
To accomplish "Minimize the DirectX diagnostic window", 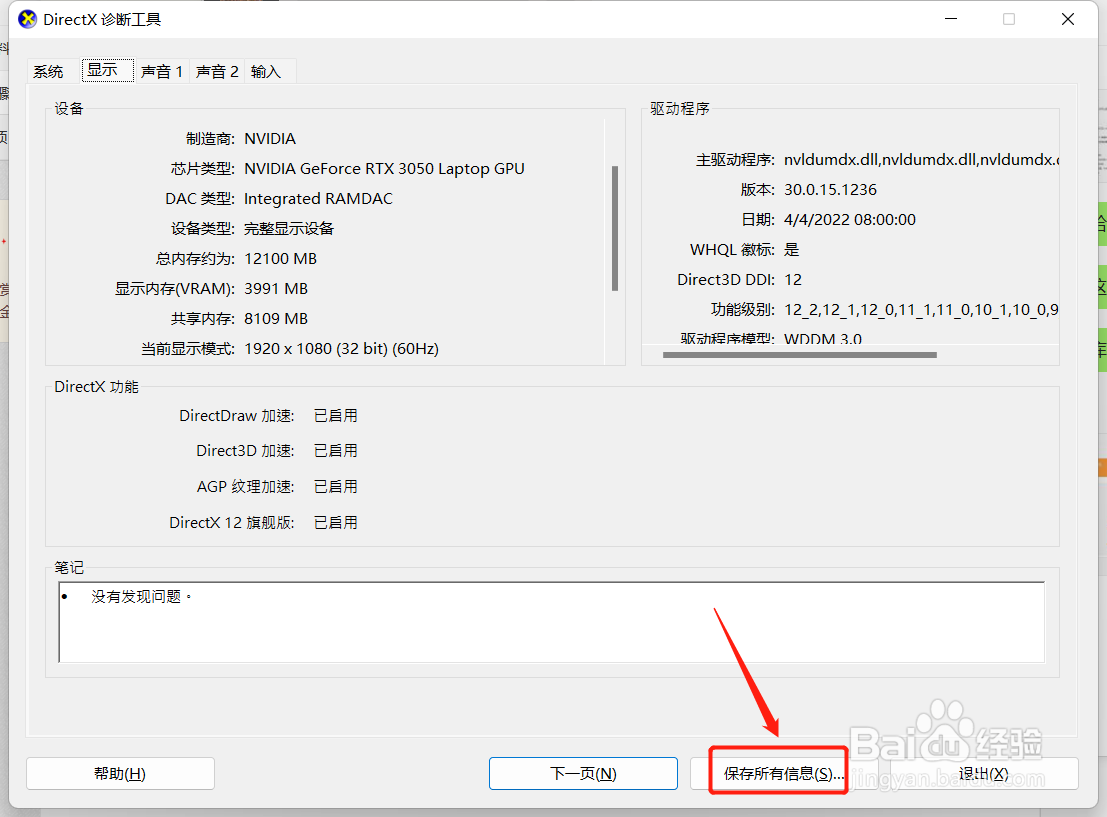I will click(x=951, y=19).
